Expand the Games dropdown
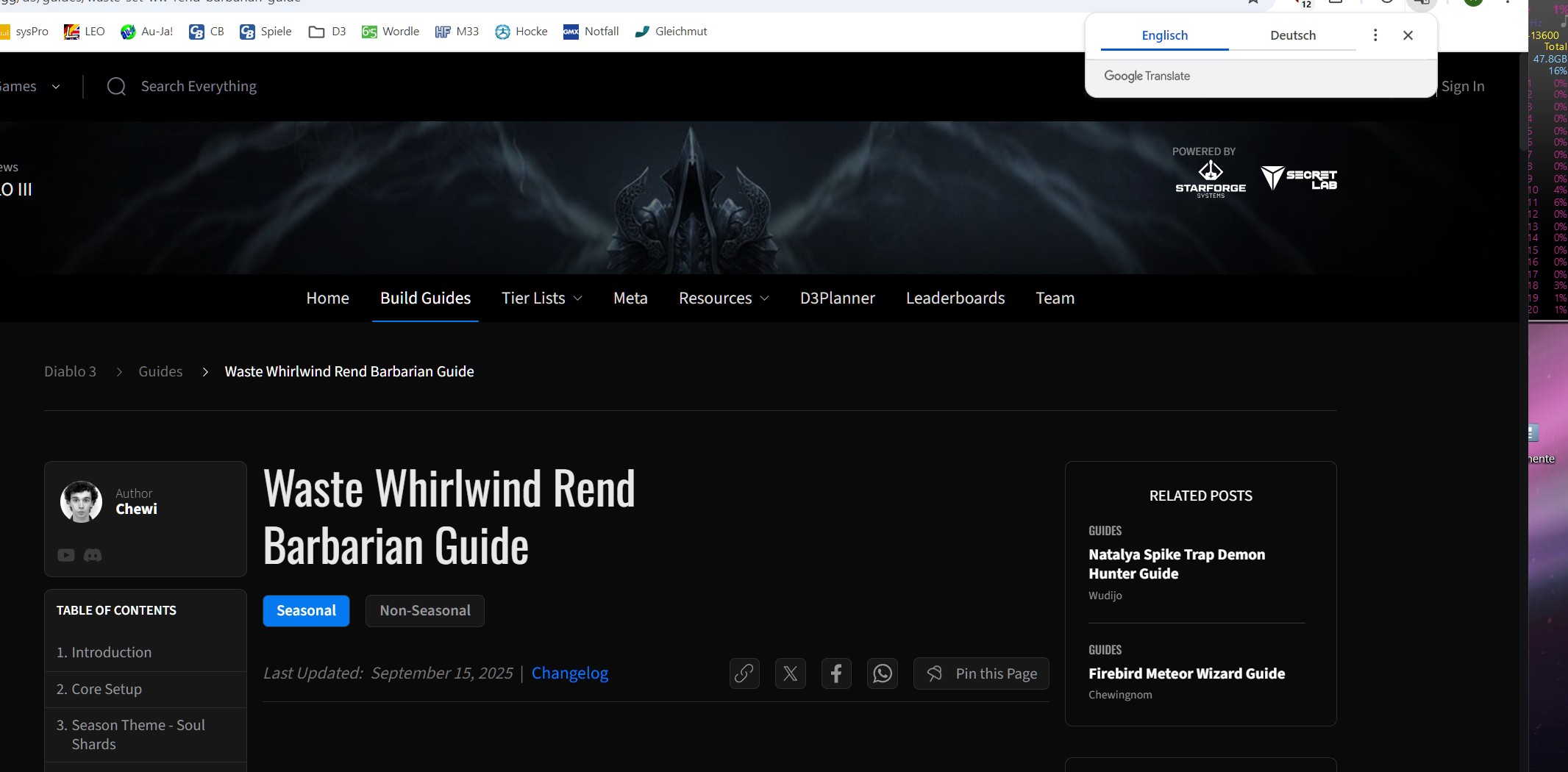The width and height of the screenshot is (1568, 772). [x=29, y=87]
